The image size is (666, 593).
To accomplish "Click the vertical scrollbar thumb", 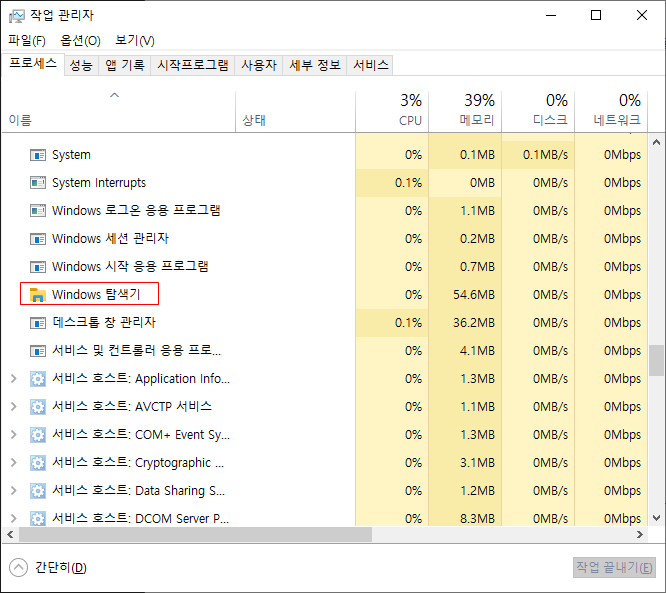I will point(656,360).
